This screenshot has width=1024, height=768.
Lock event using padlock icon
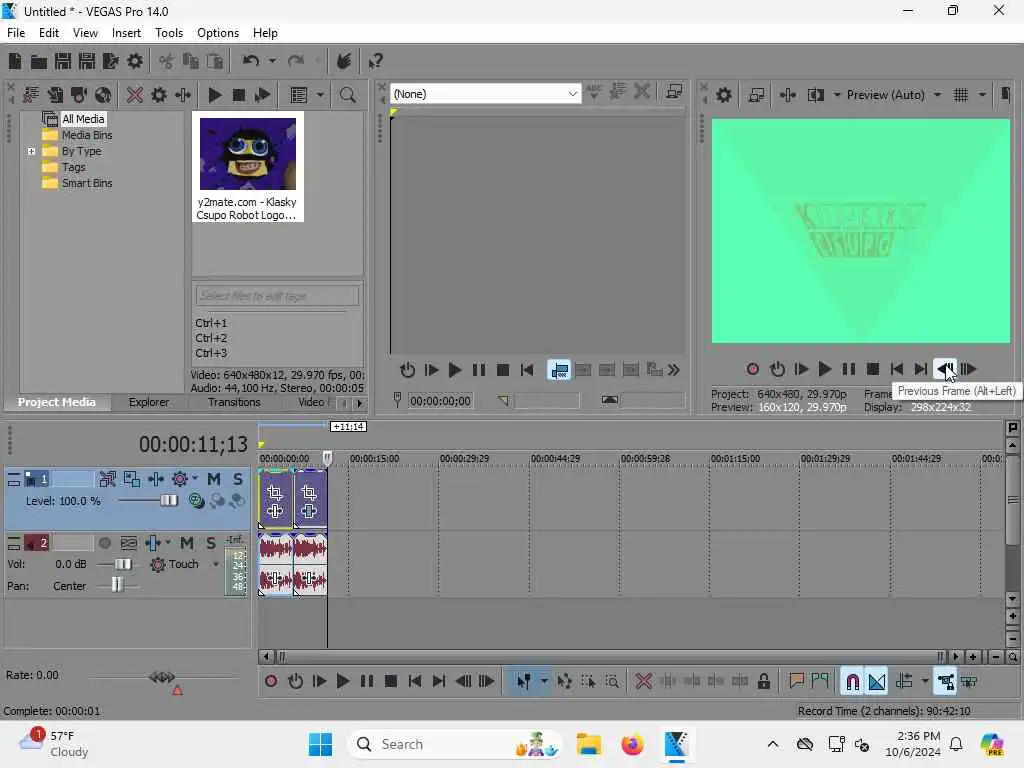(763, 681)
